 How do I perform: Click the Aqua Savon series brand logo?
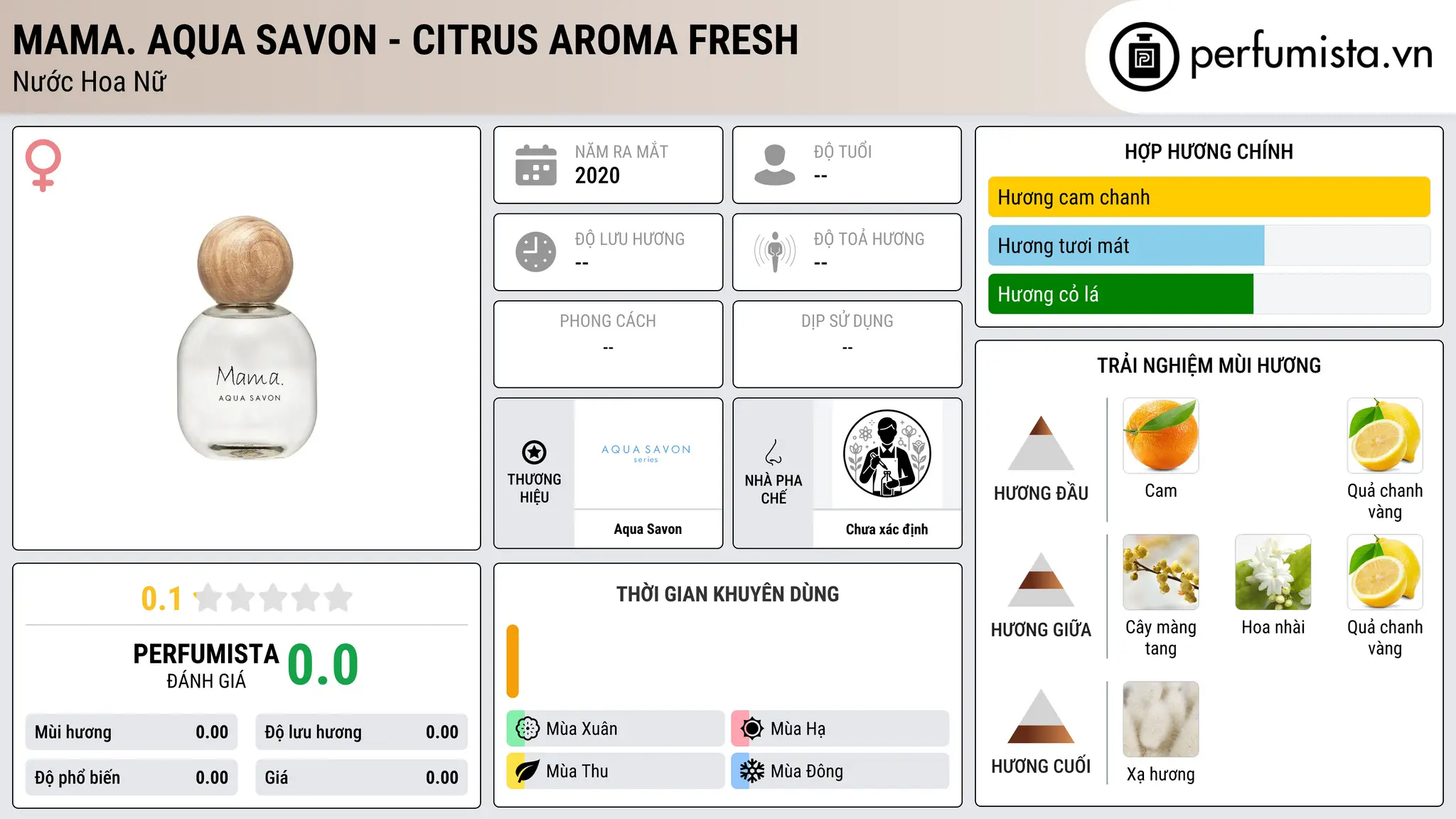pos(646,453)
